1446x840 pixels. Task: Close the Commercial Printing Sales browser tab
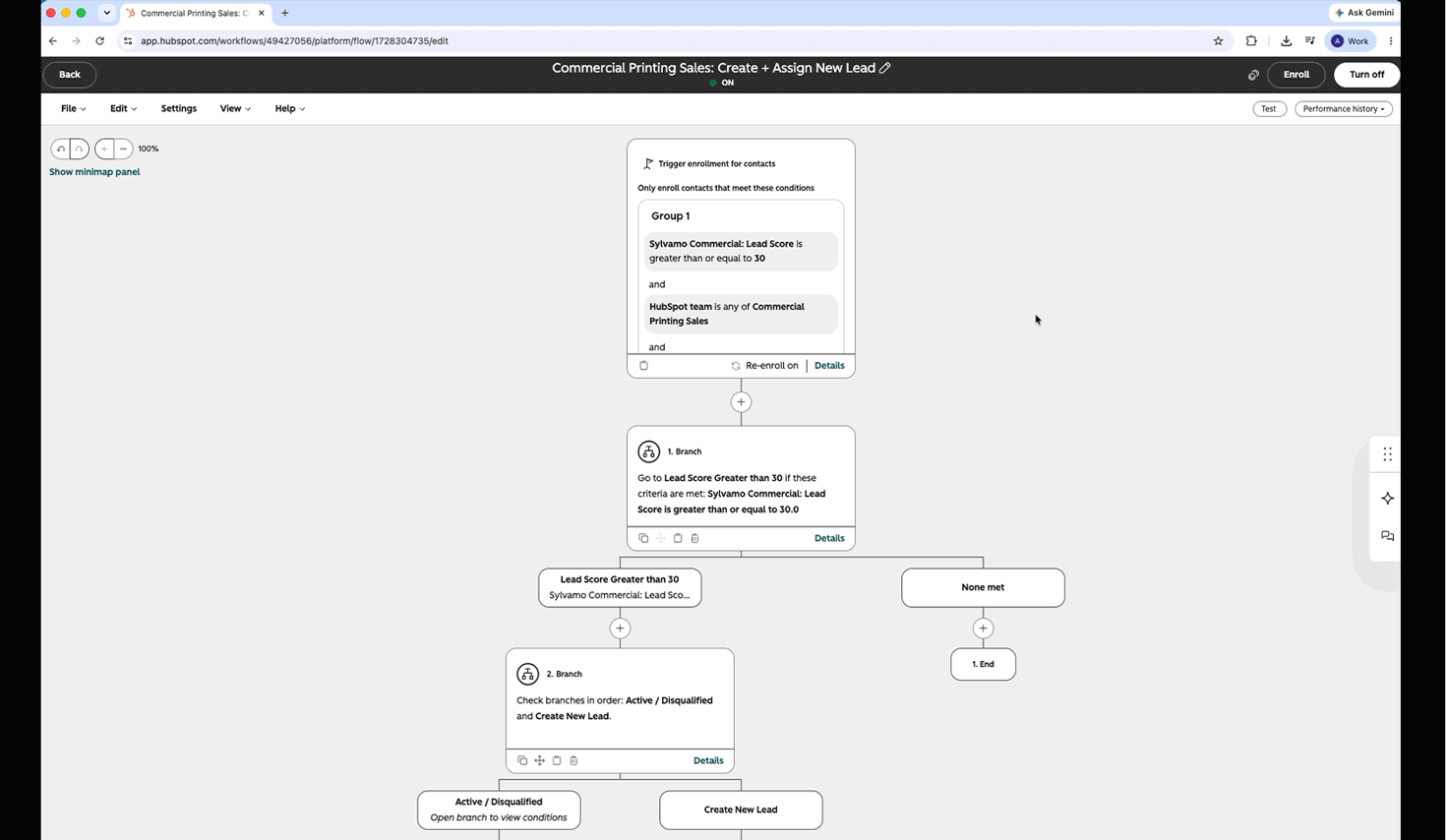(261, 14)
